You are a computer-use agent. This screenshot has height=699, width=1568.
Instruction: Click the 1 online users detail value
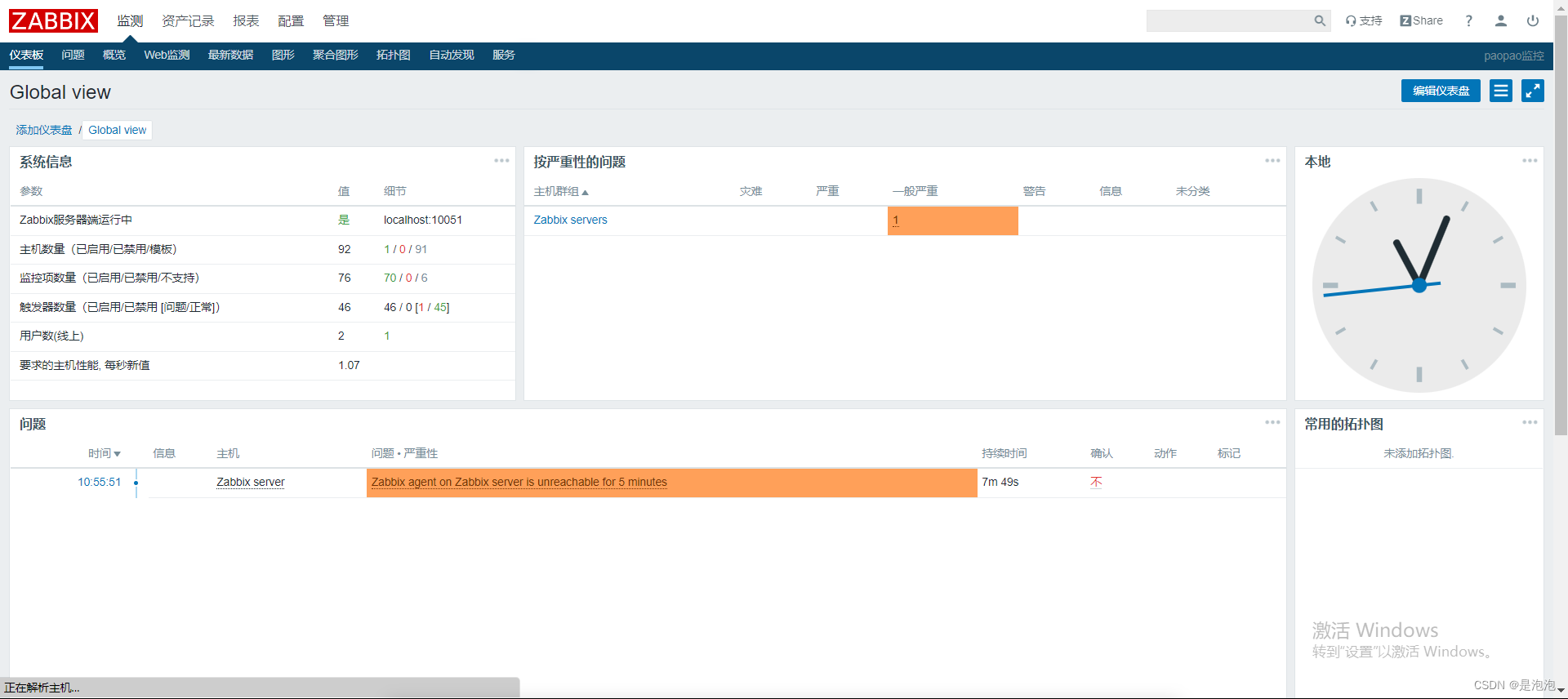[x=387, y=336]
